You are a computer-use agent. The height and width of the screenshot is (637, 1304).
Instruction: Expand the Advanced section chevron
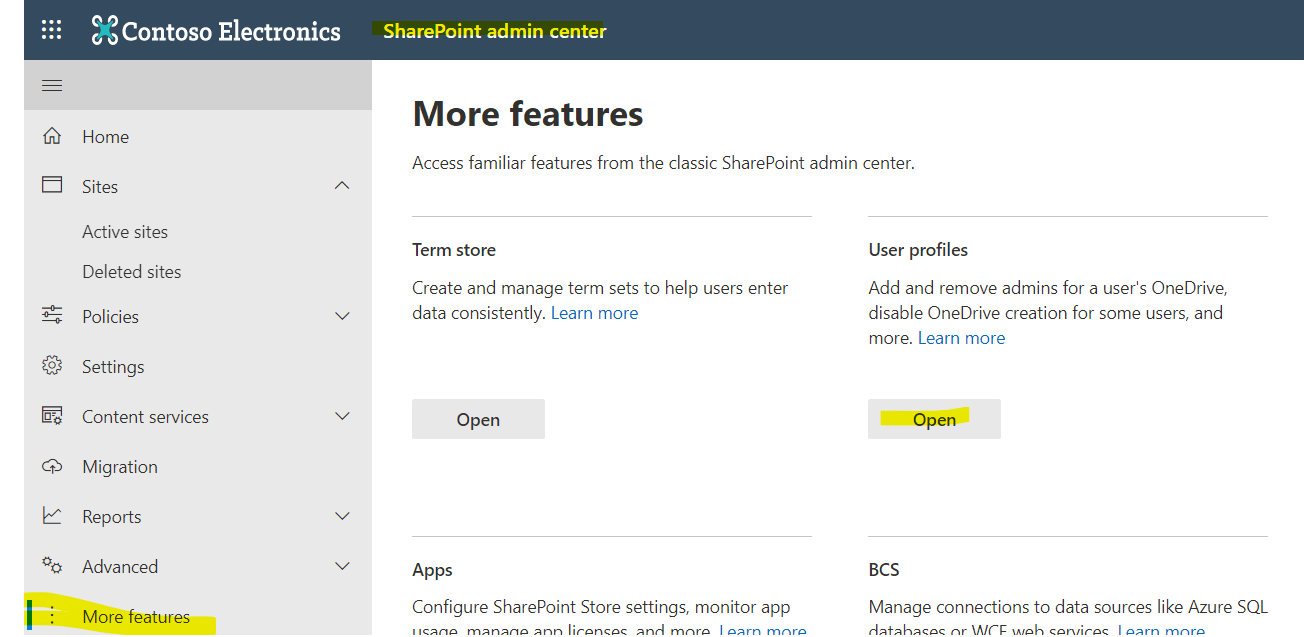point(342,566)
